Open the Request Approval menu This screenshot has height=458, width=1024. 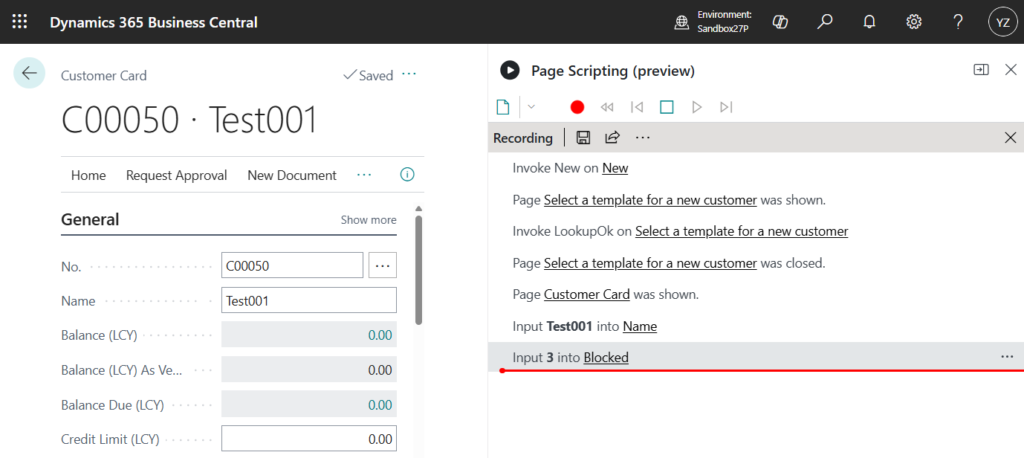pyautogui.click(x=176, y=175)
